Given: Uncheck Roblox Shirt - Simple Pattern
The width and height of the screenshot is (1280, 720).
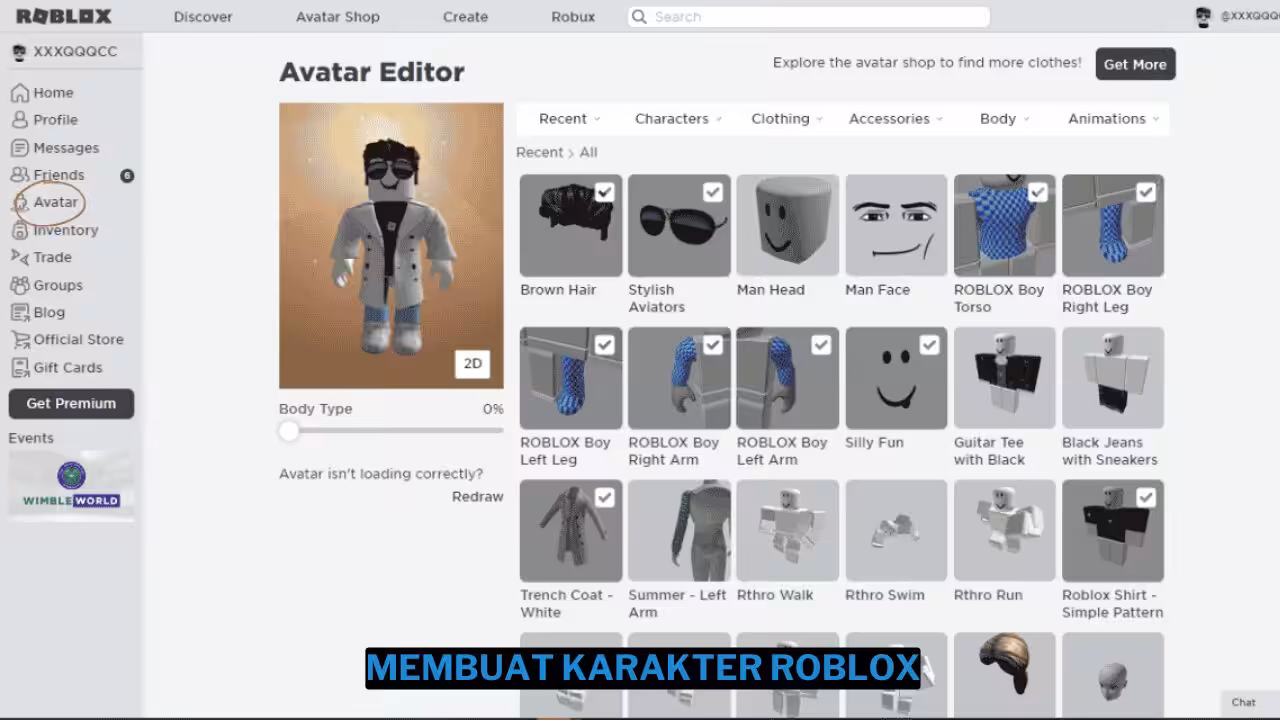Looking at the screenshot, I should coord(1146,497).
